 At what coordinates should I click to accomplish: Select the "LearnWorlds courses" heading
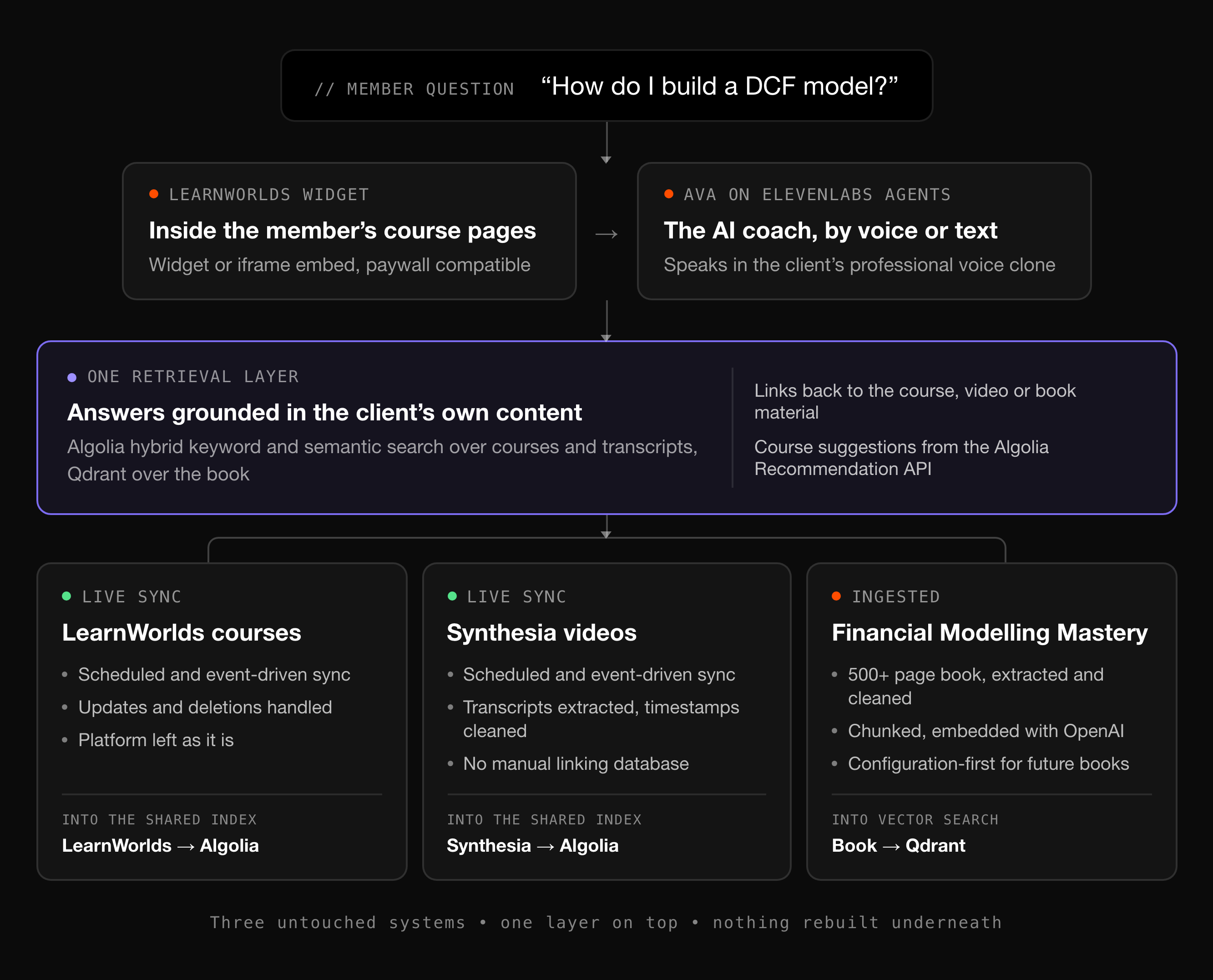(x=182, y=632)
